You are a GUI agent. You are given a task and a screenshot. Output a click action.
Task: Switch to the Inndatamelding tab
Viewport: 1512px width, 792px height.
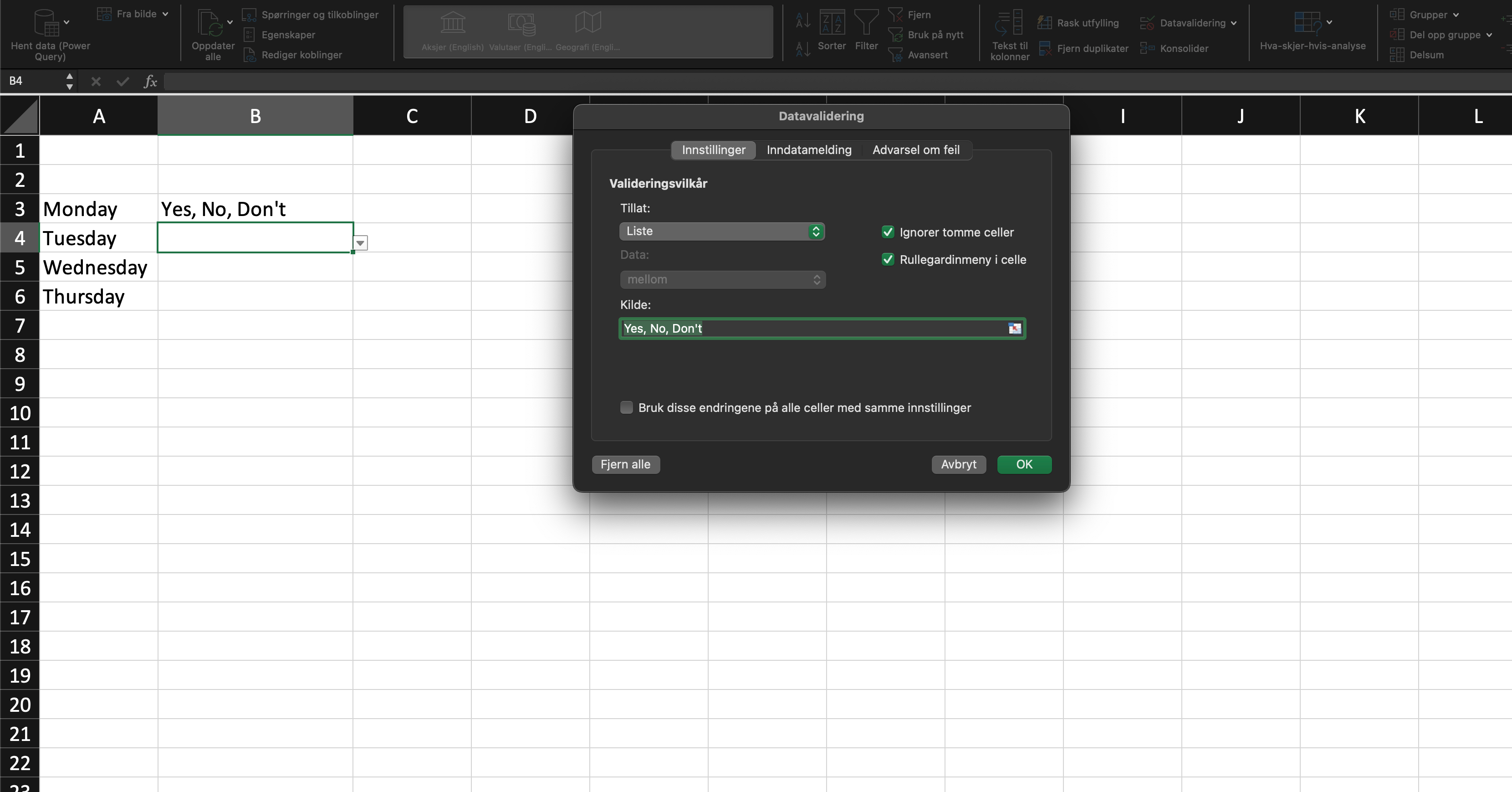tap(808, 150)
